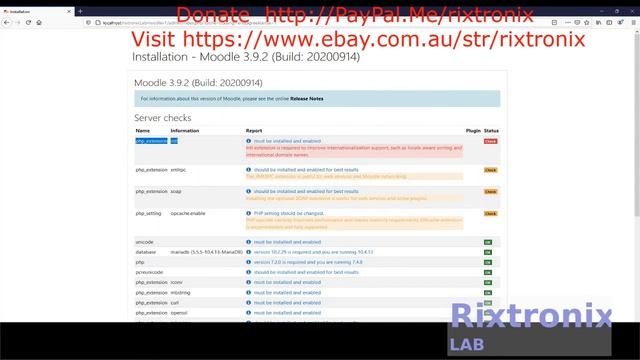Image resolution: width=640 pixels, height=360 pixels.
Task: Click info icon in the curl row
Action: [248, 303]
